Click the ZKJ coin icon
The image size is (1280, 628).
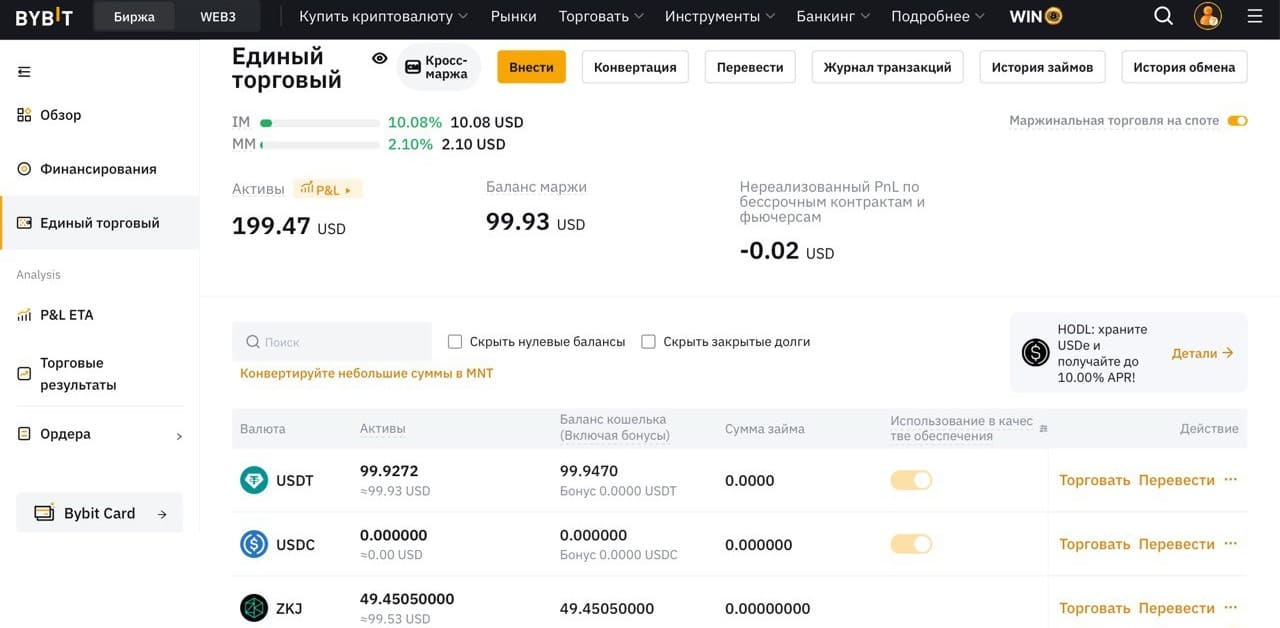(x=254, y=608)
